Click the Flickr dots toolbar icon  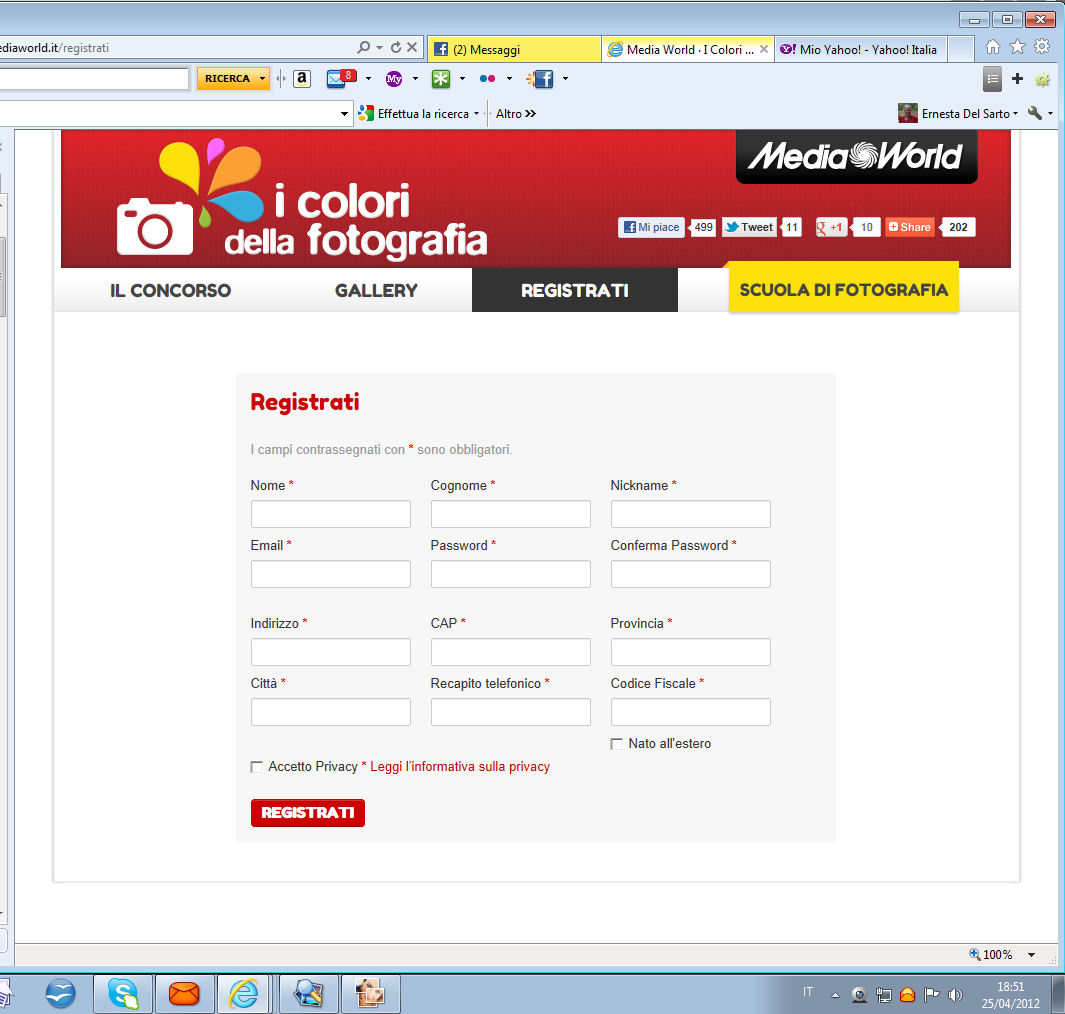tap(488, 79)
